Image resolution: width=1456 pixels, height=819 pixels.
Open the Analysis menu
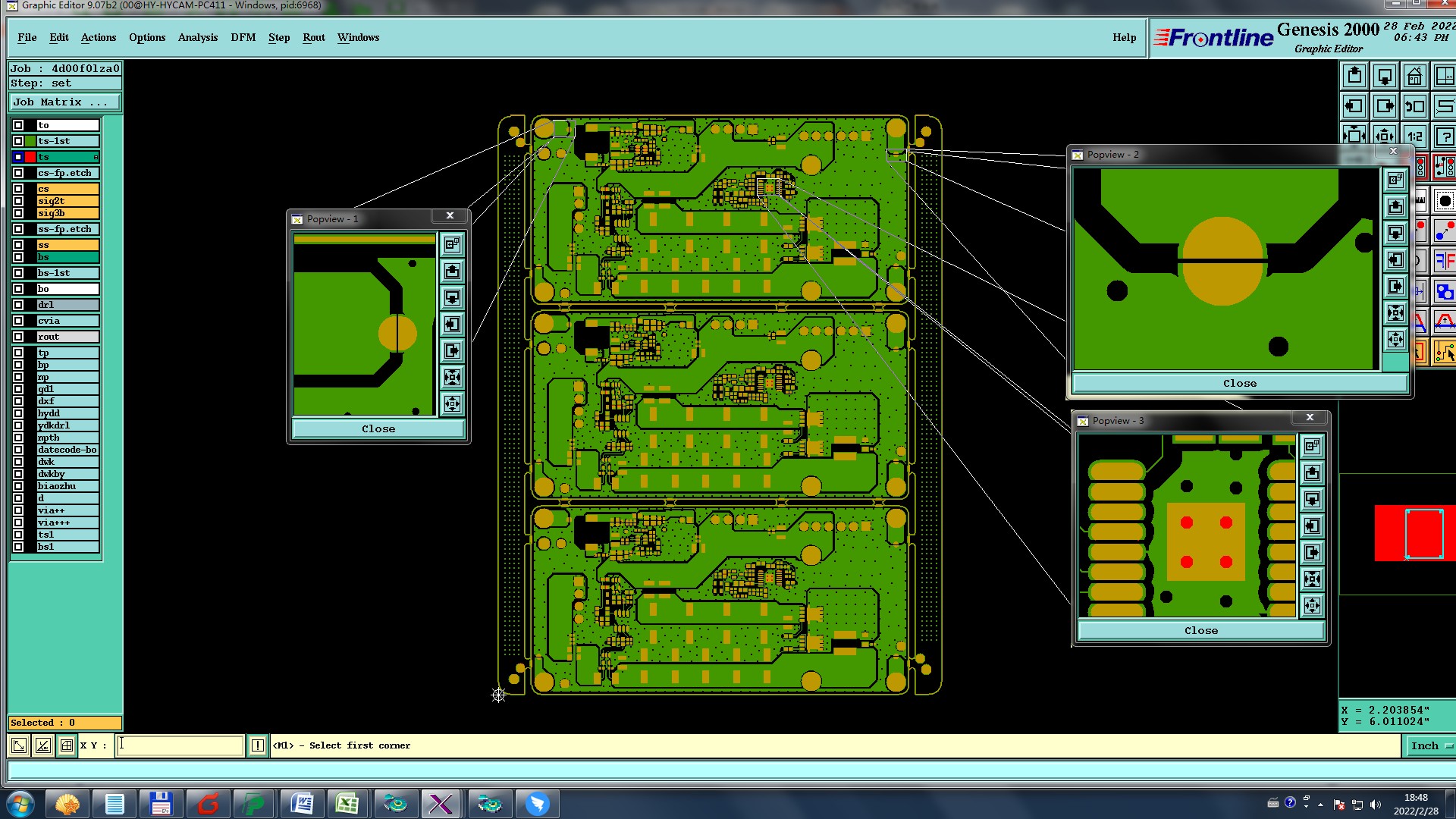tap(197, 37)
